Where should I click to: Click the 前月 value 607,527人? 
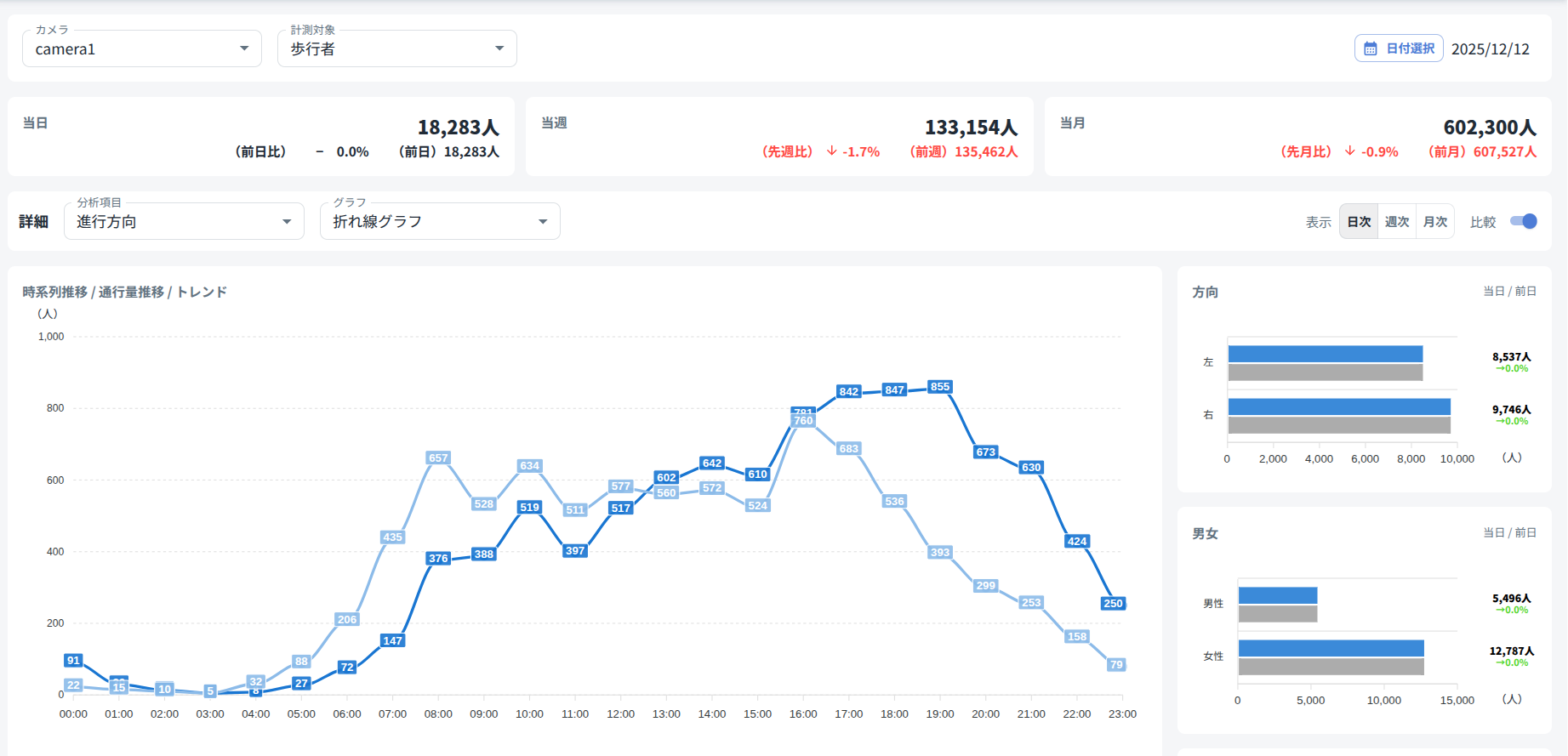(x=1505, y=152)
